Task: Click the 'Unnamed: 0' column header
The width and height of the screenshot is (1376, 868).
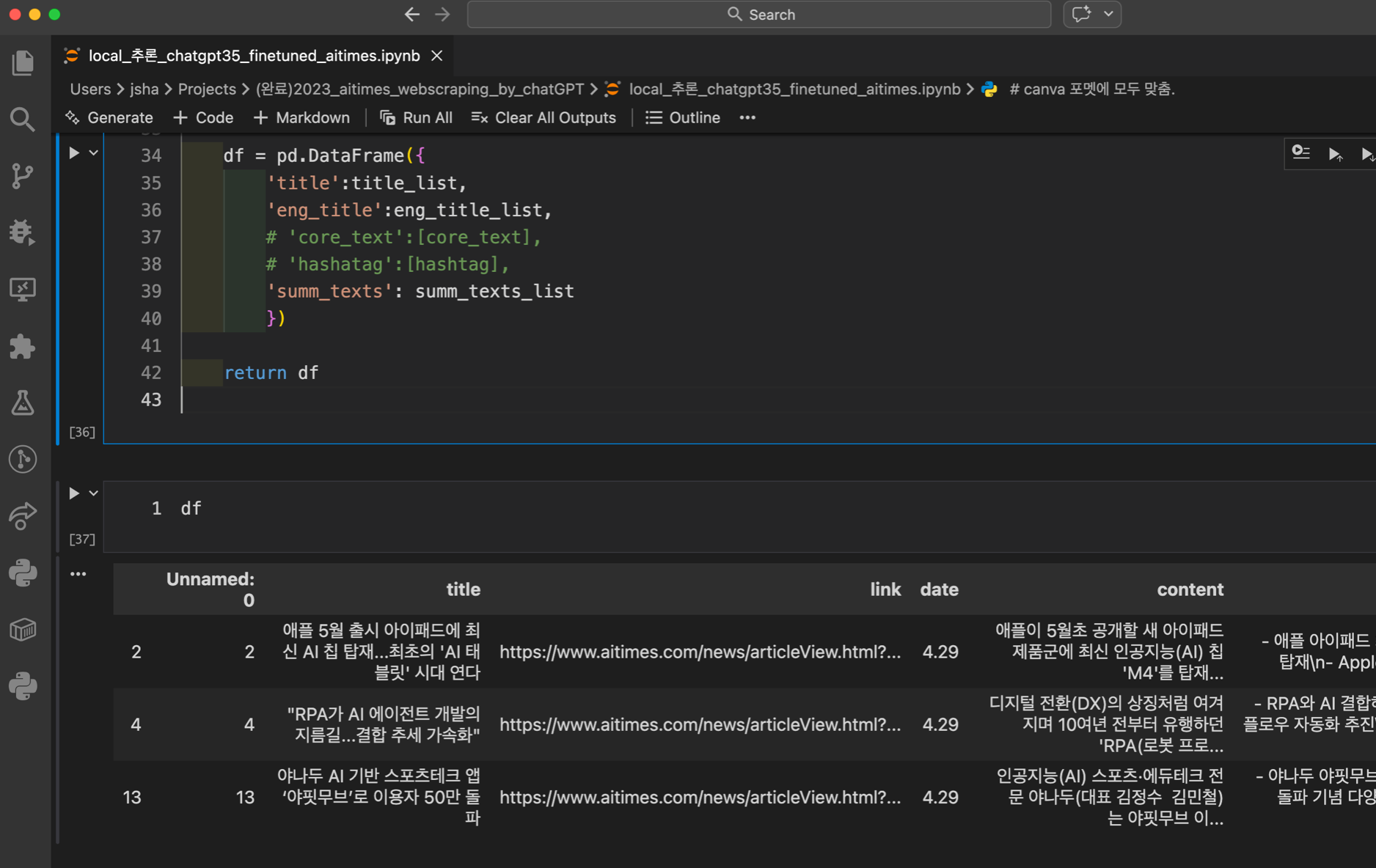Action: (x=211, y=589)
